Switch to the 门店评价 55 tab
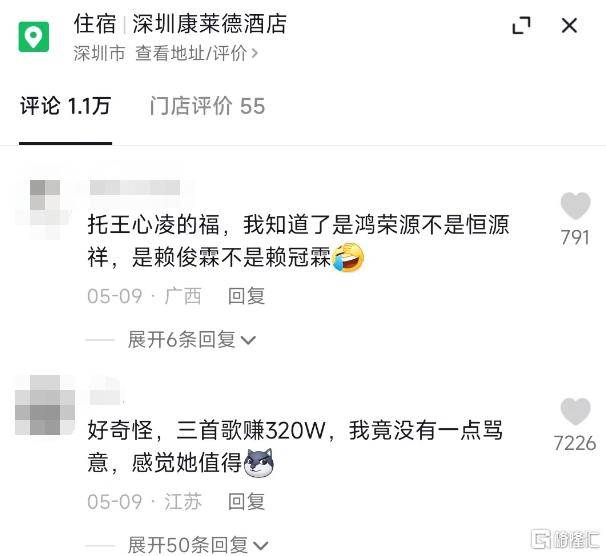The width and height of the screenshot is (606, 556). click(x=208, y=106)
